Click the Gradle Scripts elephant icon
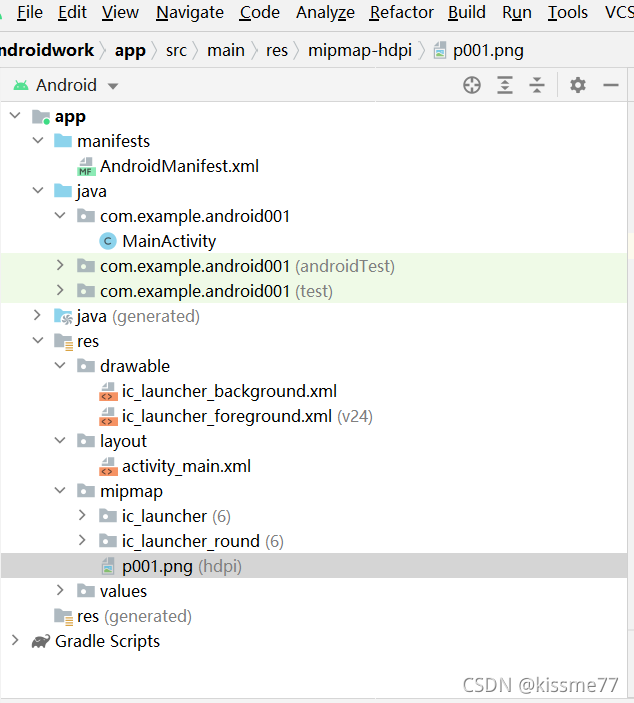The width and height of the screenshot is (634, 703). (41, 642)
